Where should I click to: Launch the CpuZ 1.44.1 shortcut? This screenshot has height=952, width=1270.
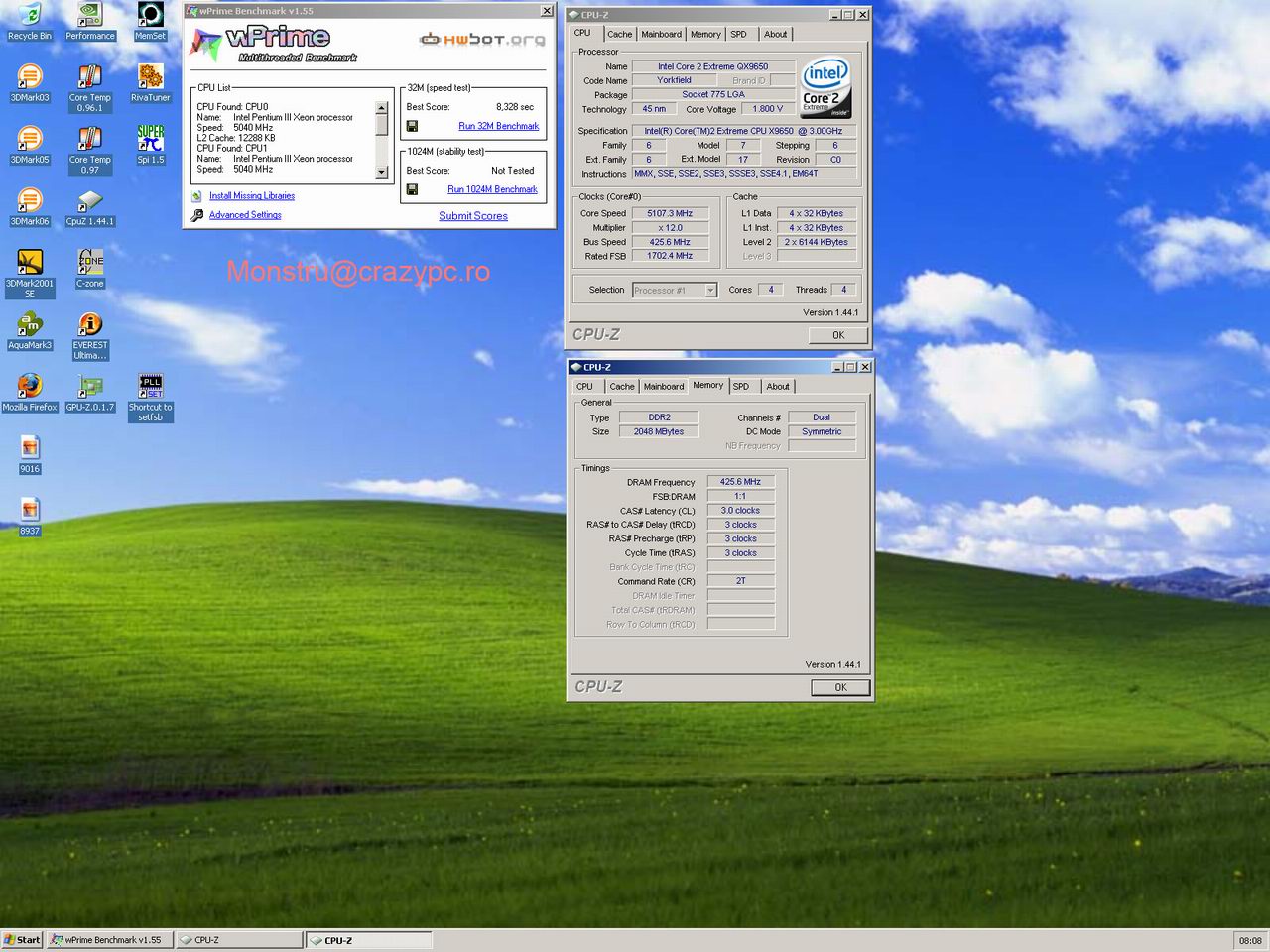click(90, 208)
